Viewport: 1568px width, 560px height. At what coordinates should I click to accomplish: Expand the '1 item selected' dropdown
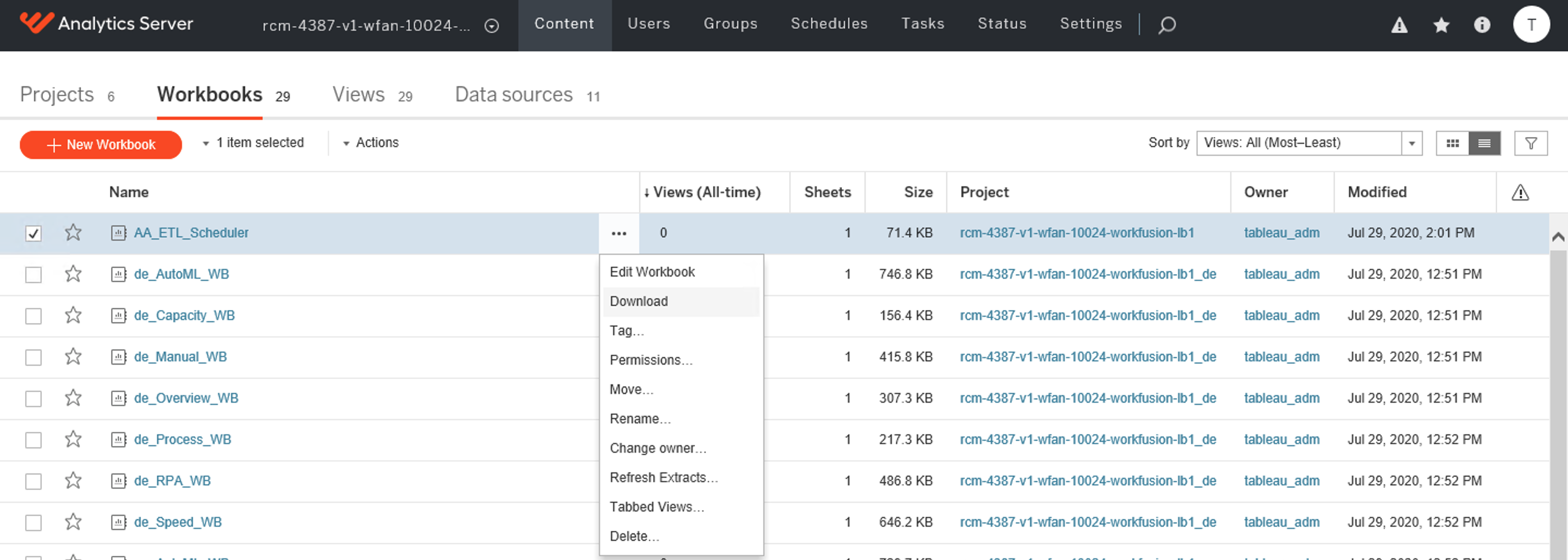pos(253,143)
